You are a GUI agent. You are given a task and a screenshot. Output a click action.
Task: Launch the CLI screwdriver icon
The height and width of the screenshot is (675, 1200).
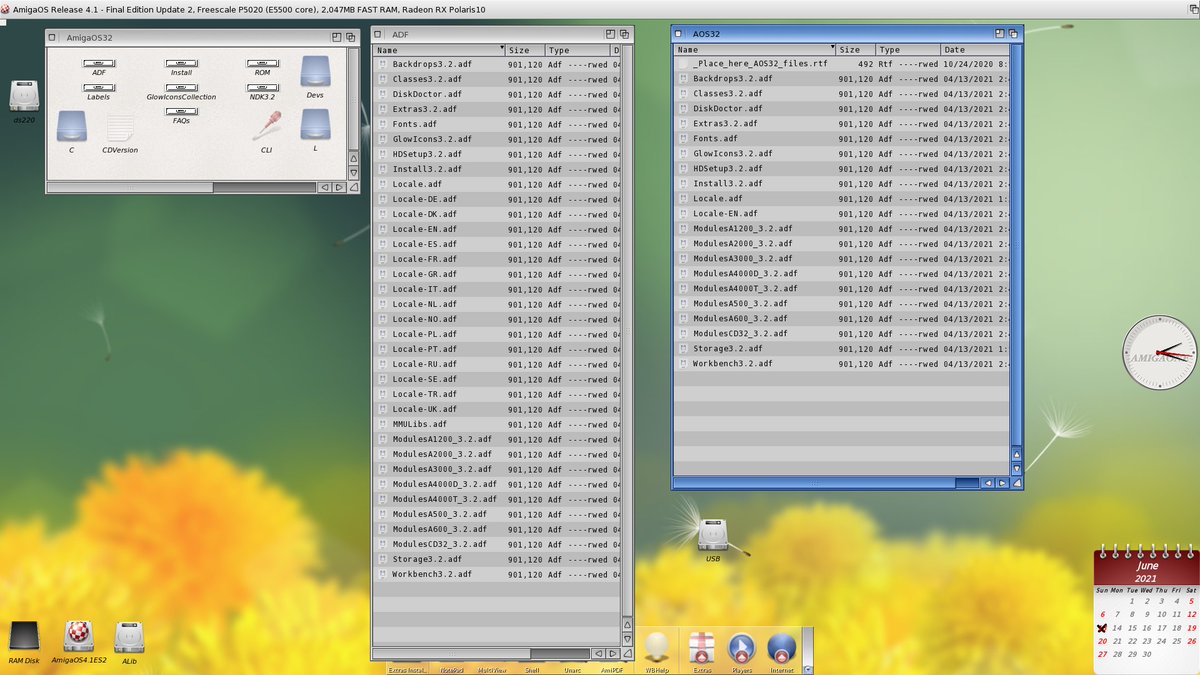tap(266, 126)
